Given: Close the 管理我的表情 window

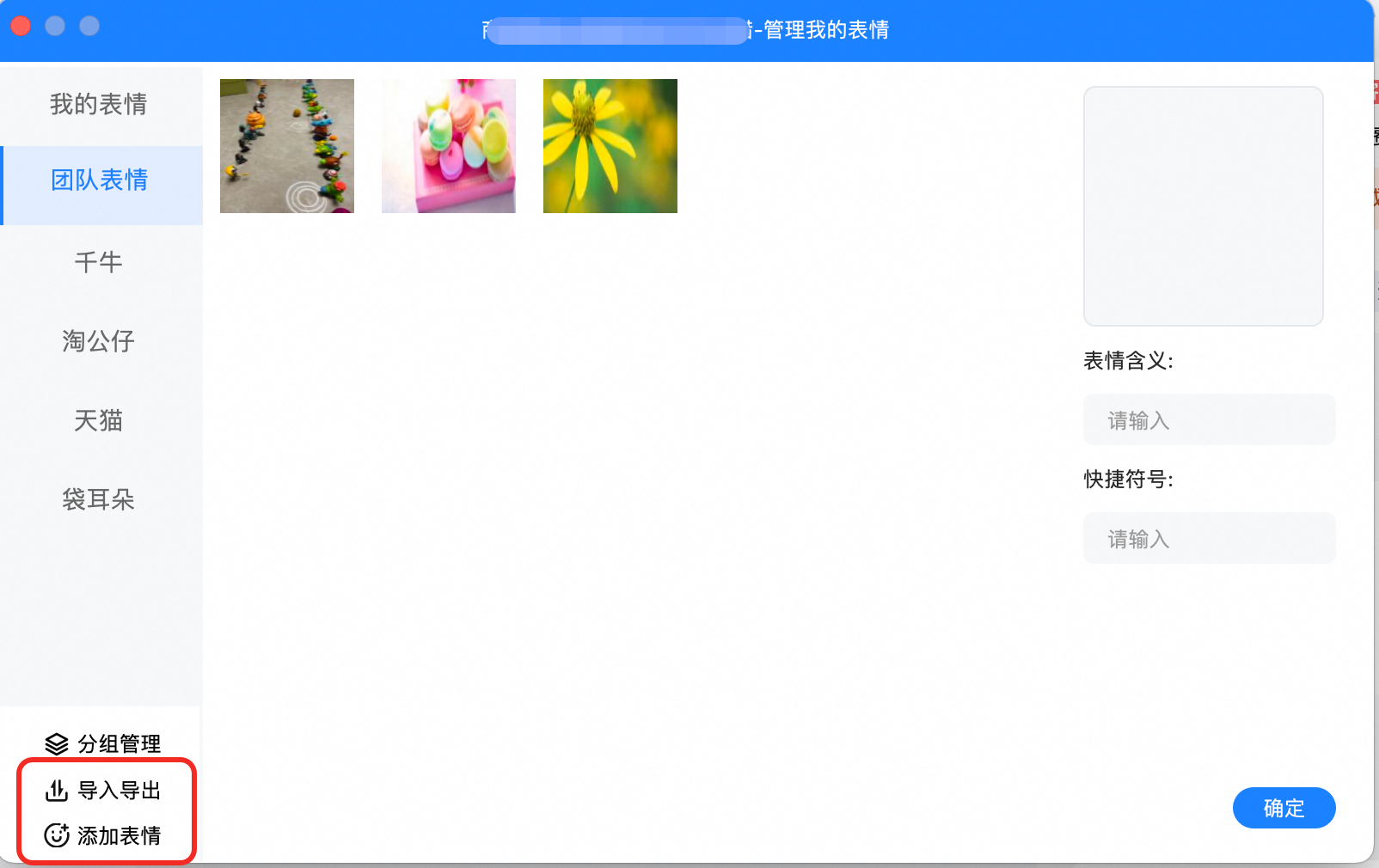Looking at the screenshot, I should tap(21, 27).
